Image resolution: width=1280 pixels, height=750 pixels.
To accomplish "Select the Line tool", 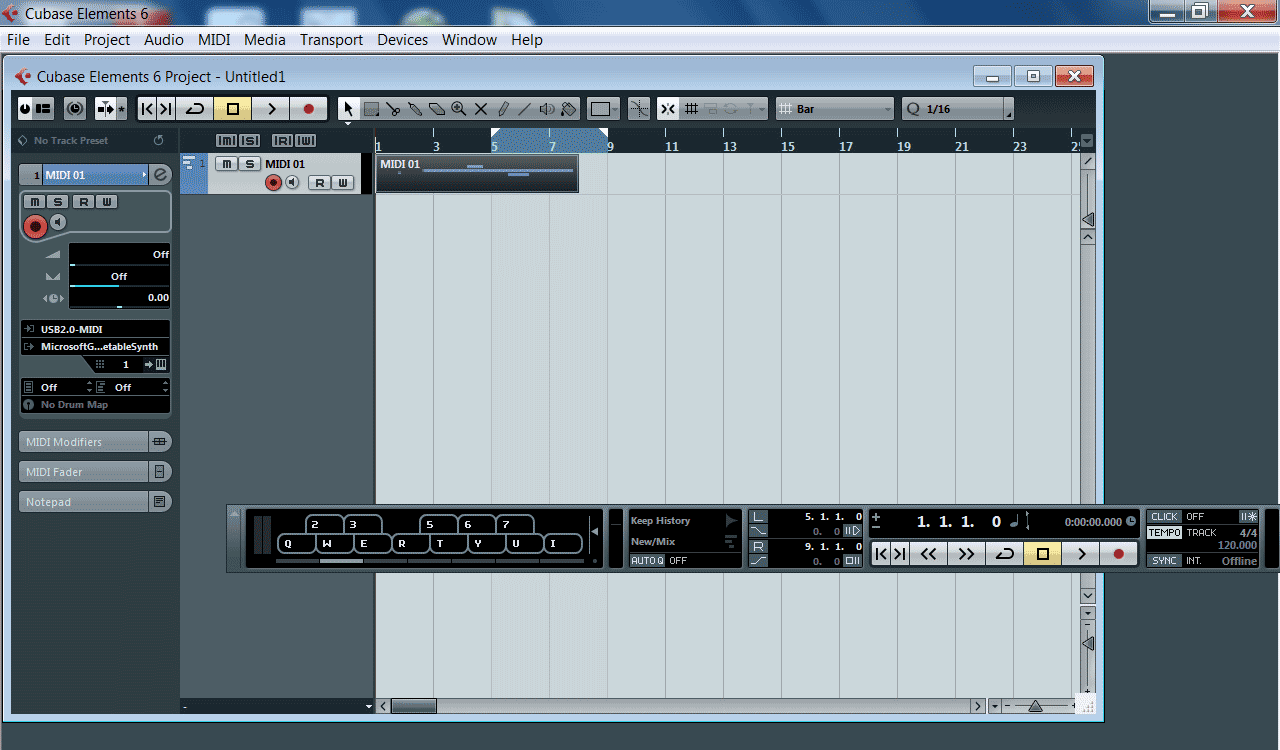I will tap(525, 109).
